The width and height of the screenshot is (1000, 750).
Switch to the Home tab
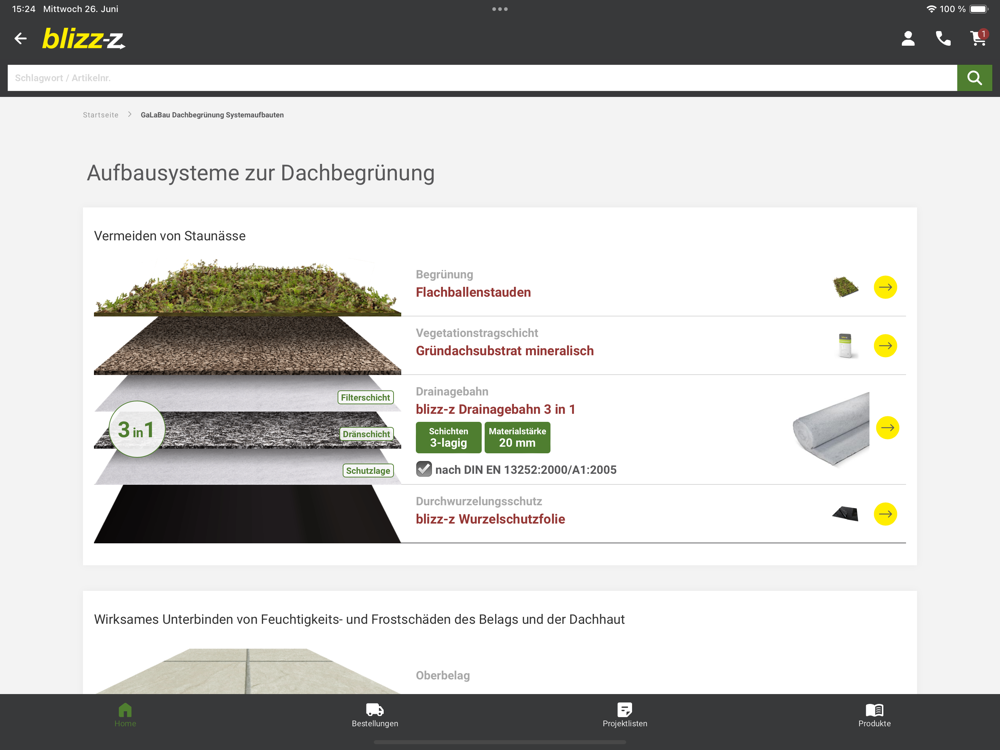pyautogui.click(x=125, y=715)
